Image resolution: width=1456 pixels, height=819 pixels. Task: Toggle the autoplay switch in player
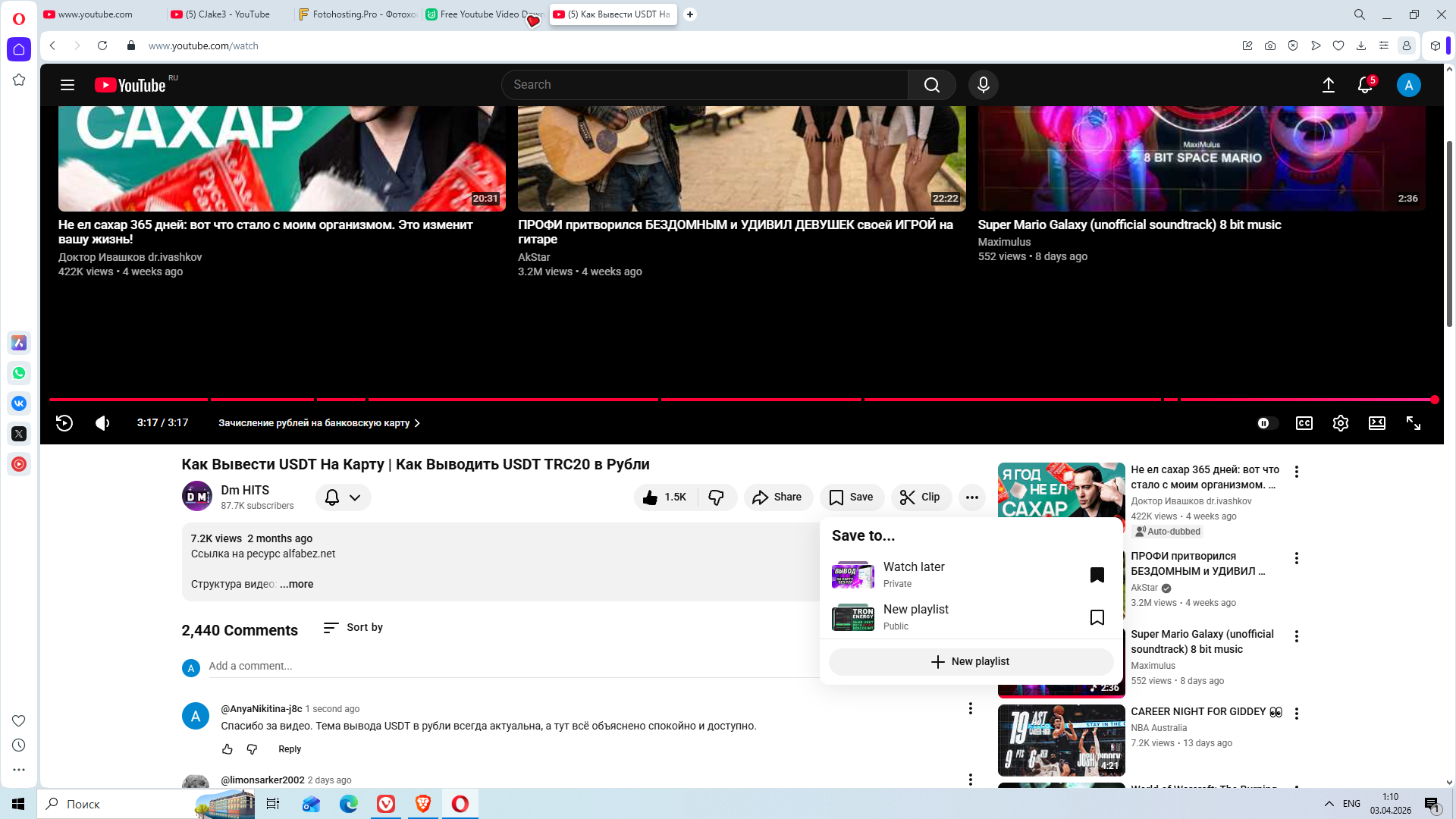[1266, 423]
